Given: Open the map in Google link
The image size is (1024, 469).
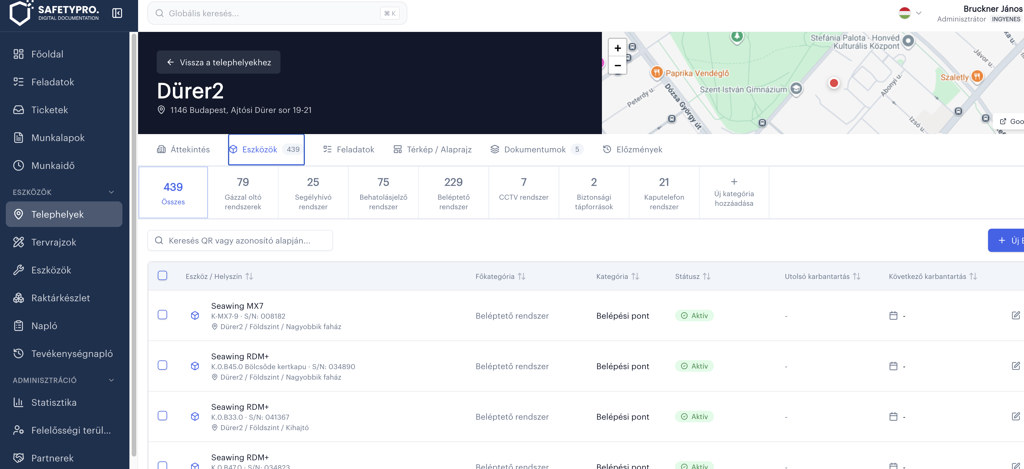Looking at the screenshot, I should 1010,121.
